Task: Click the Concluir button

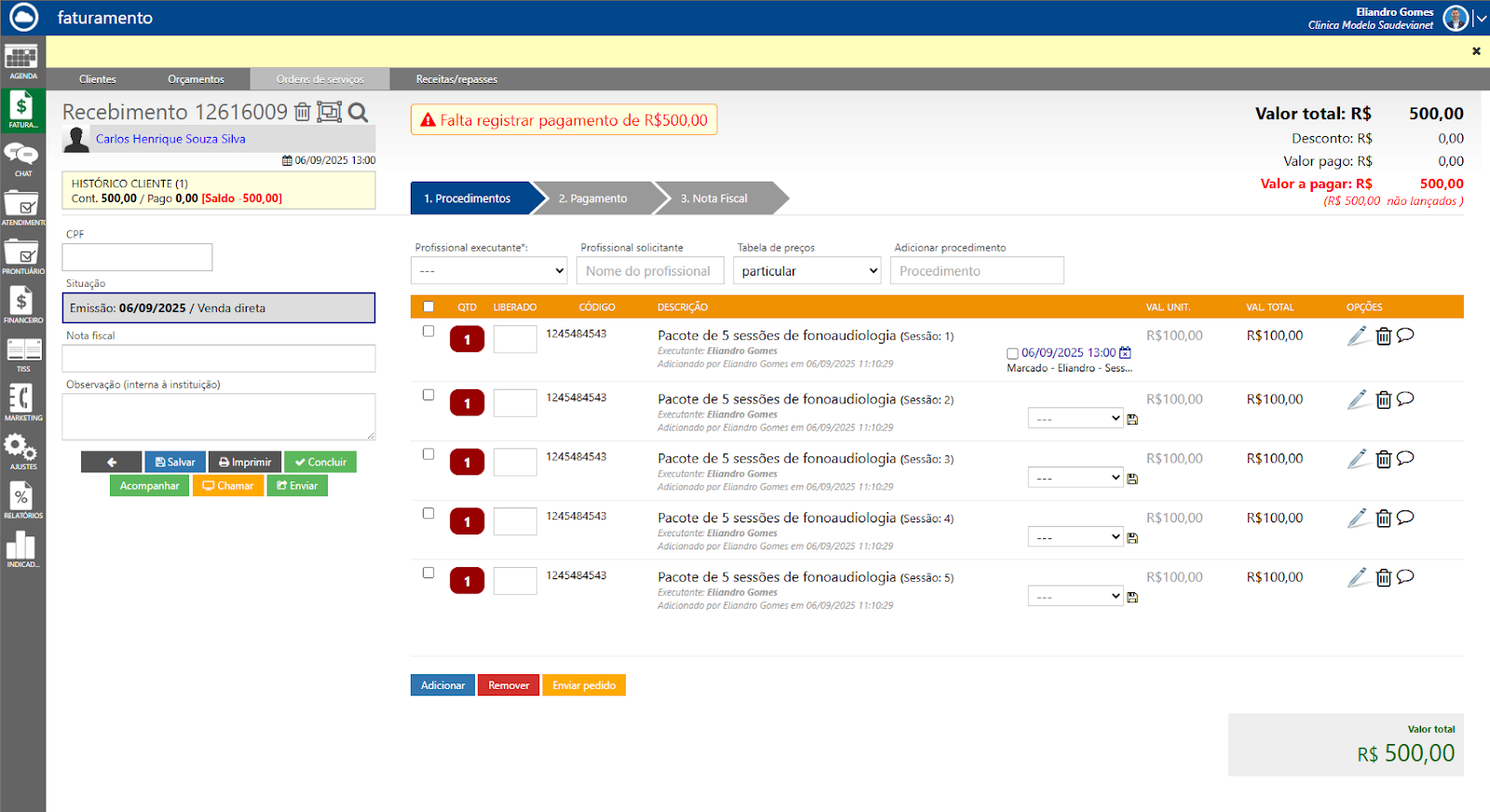Action: tap(320, 462)
